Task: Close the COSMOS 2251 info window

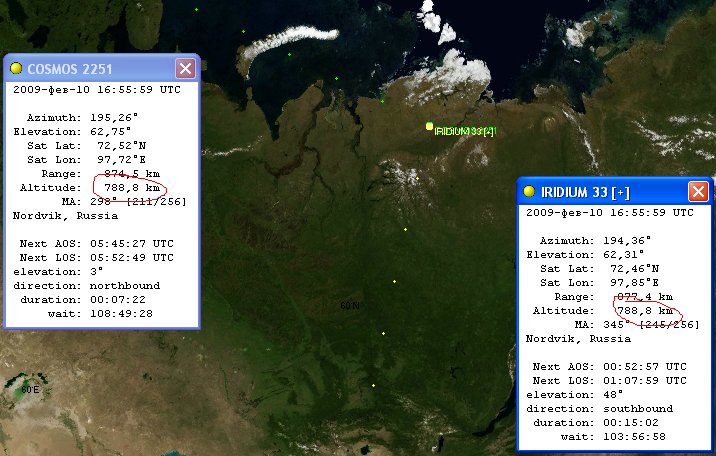Action: (185, 69)
